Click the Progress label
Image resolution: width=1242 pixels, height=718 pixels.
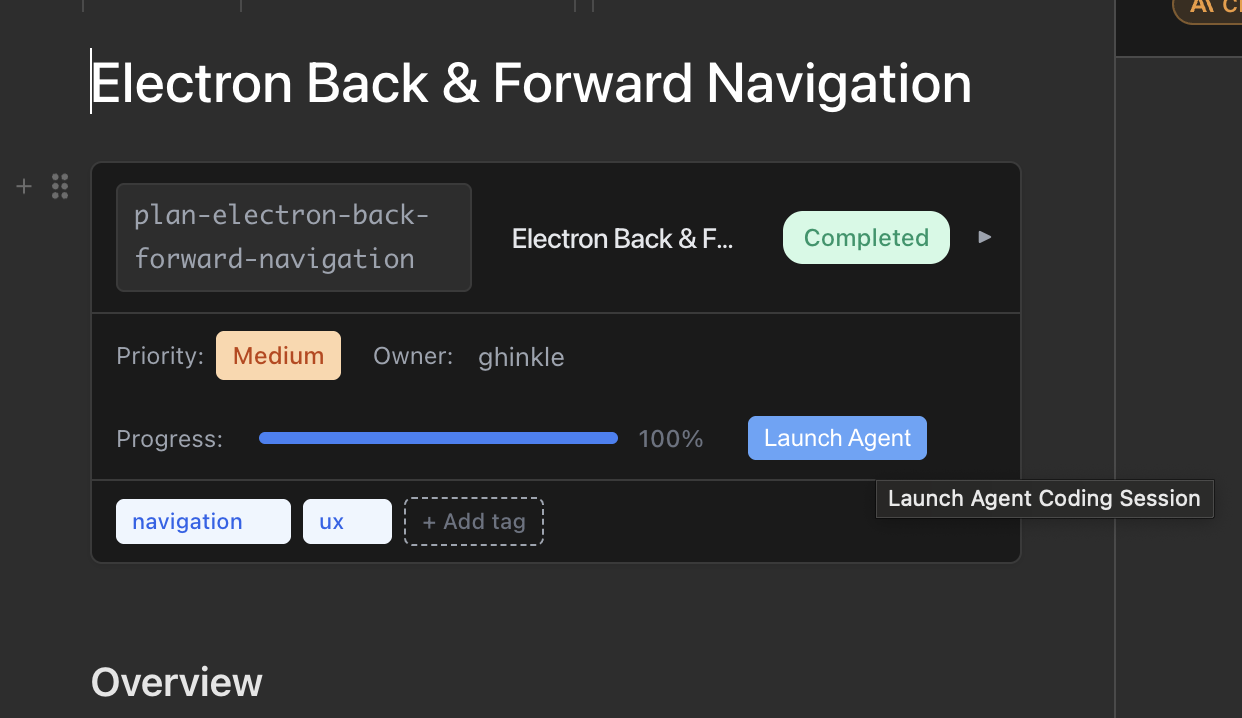point(169,439)
